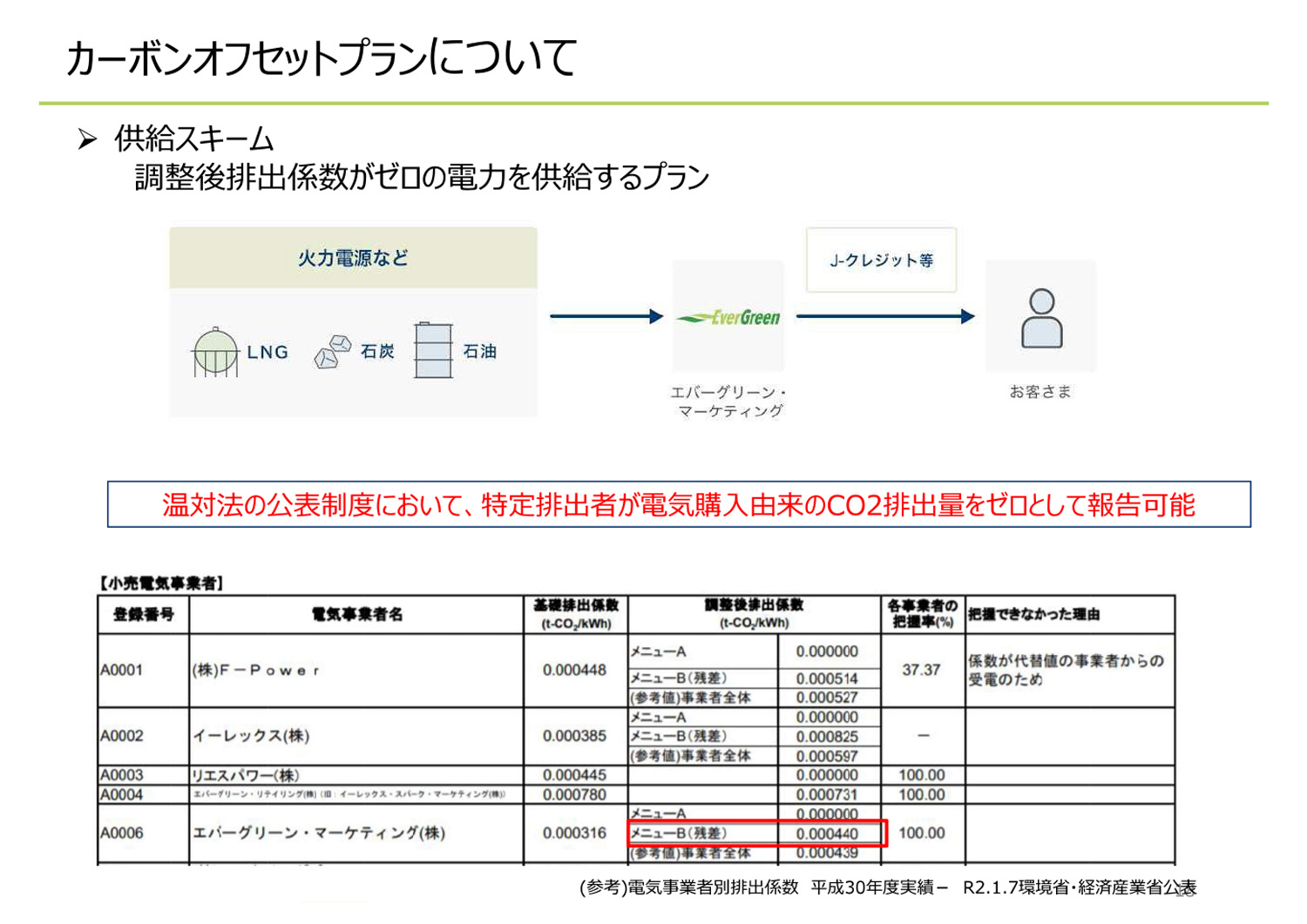Click the 石油 label
Image resolution: width=1307 pixels, height=924 pixels.
point(479,351)
